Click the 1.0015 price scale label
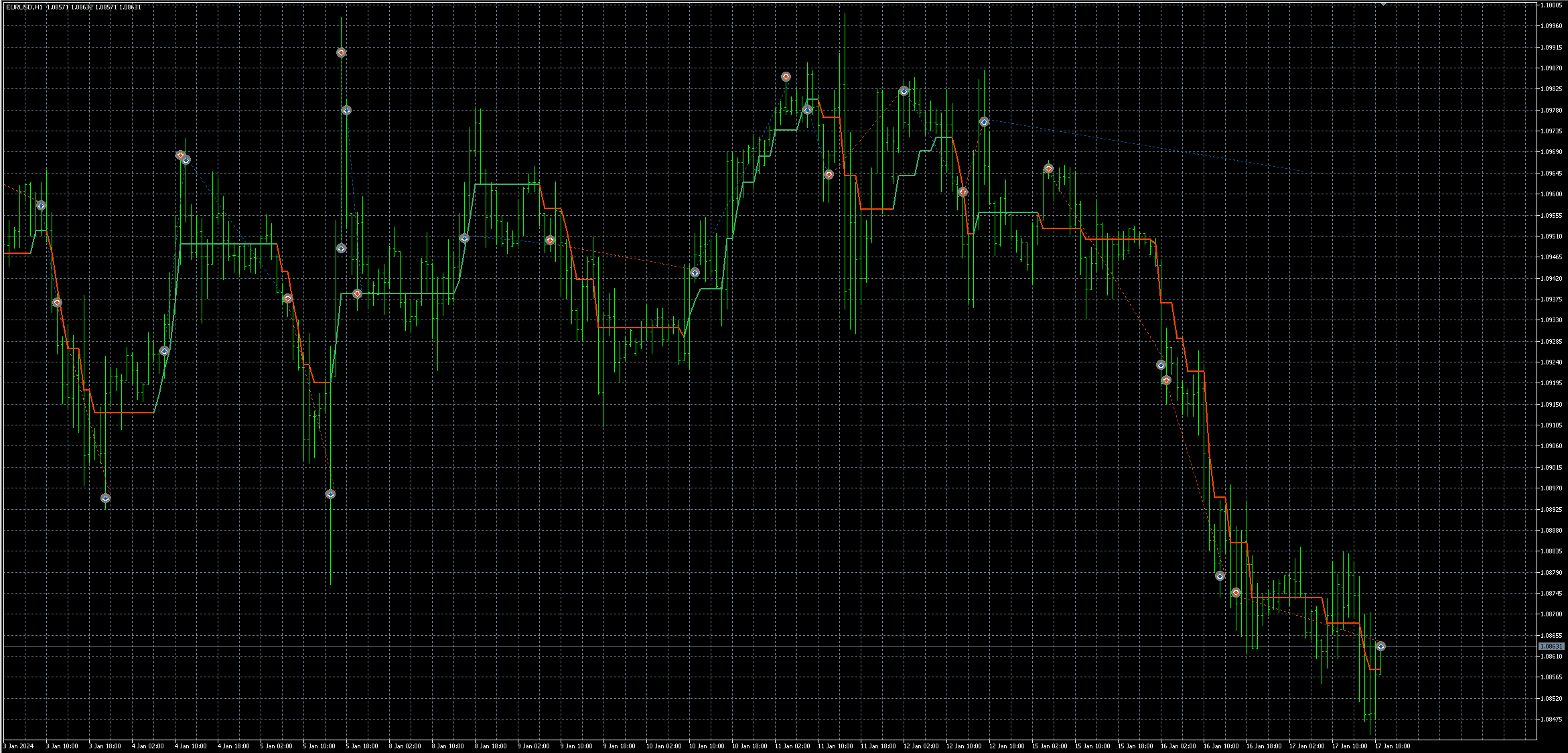The image size is (1568, 753). pos(1551,467)
